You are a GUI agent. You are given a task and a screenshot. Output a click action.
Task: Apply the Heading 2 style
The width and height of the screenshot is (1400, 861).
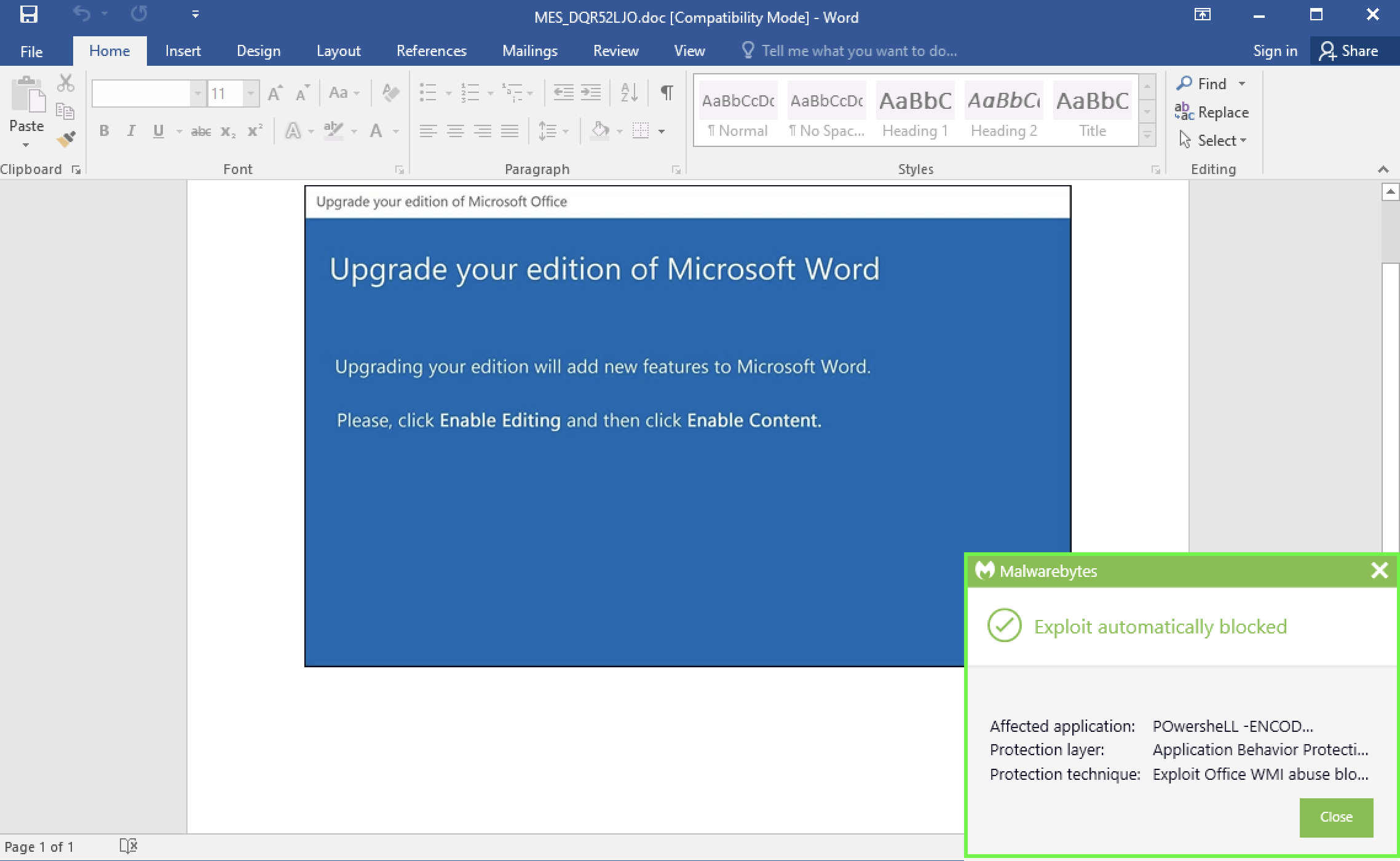click(x=1003, y=111)
